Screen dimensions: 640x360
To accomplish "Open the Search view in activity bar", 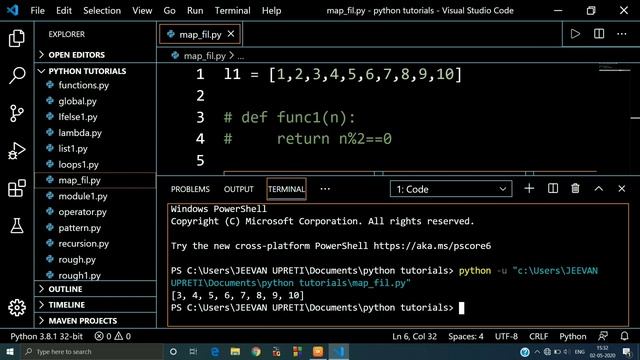I will click(17, 76).
